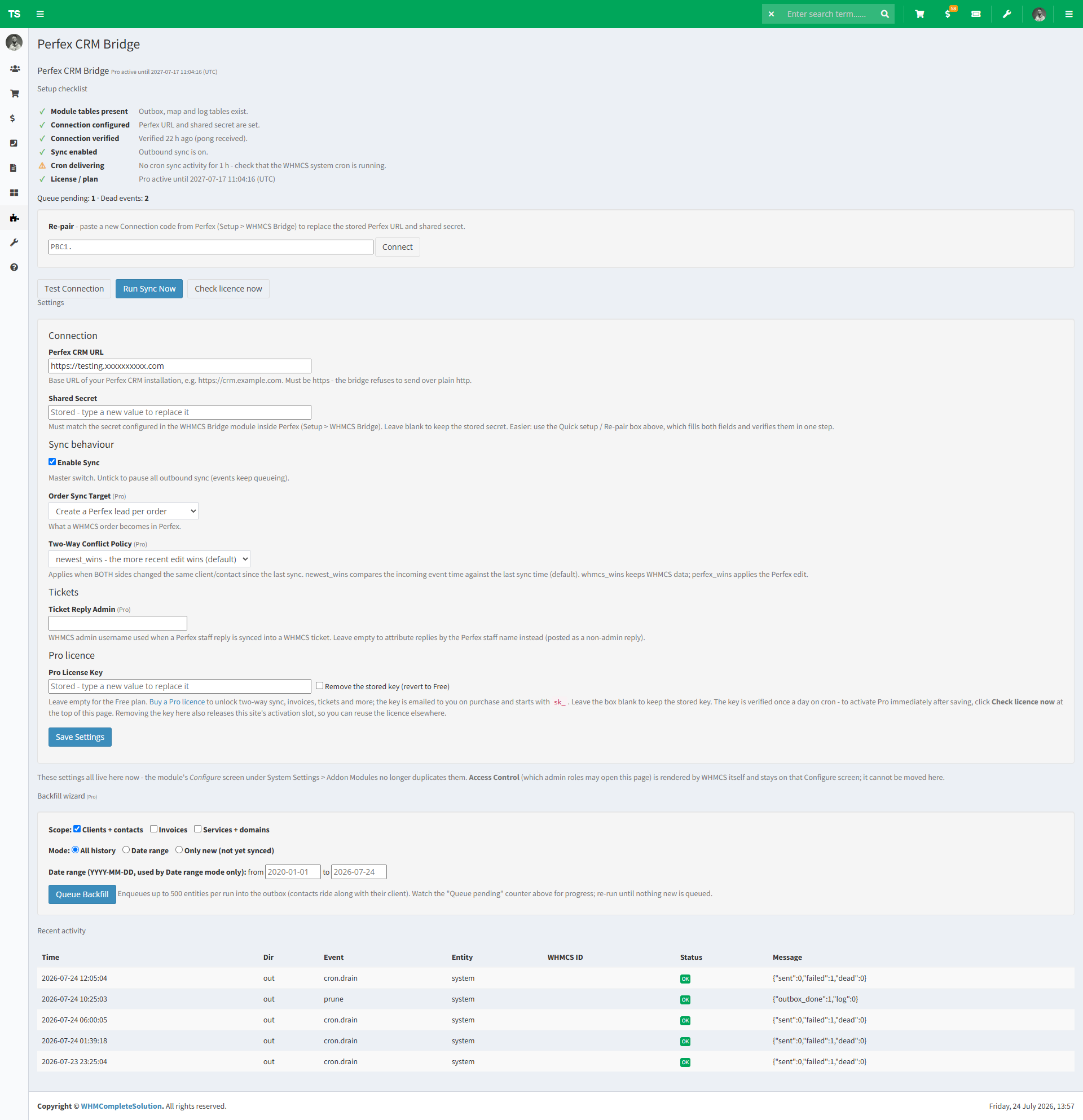Open the Buy a Pro licence link
Screen dimensions: 1083x1120
177,702
